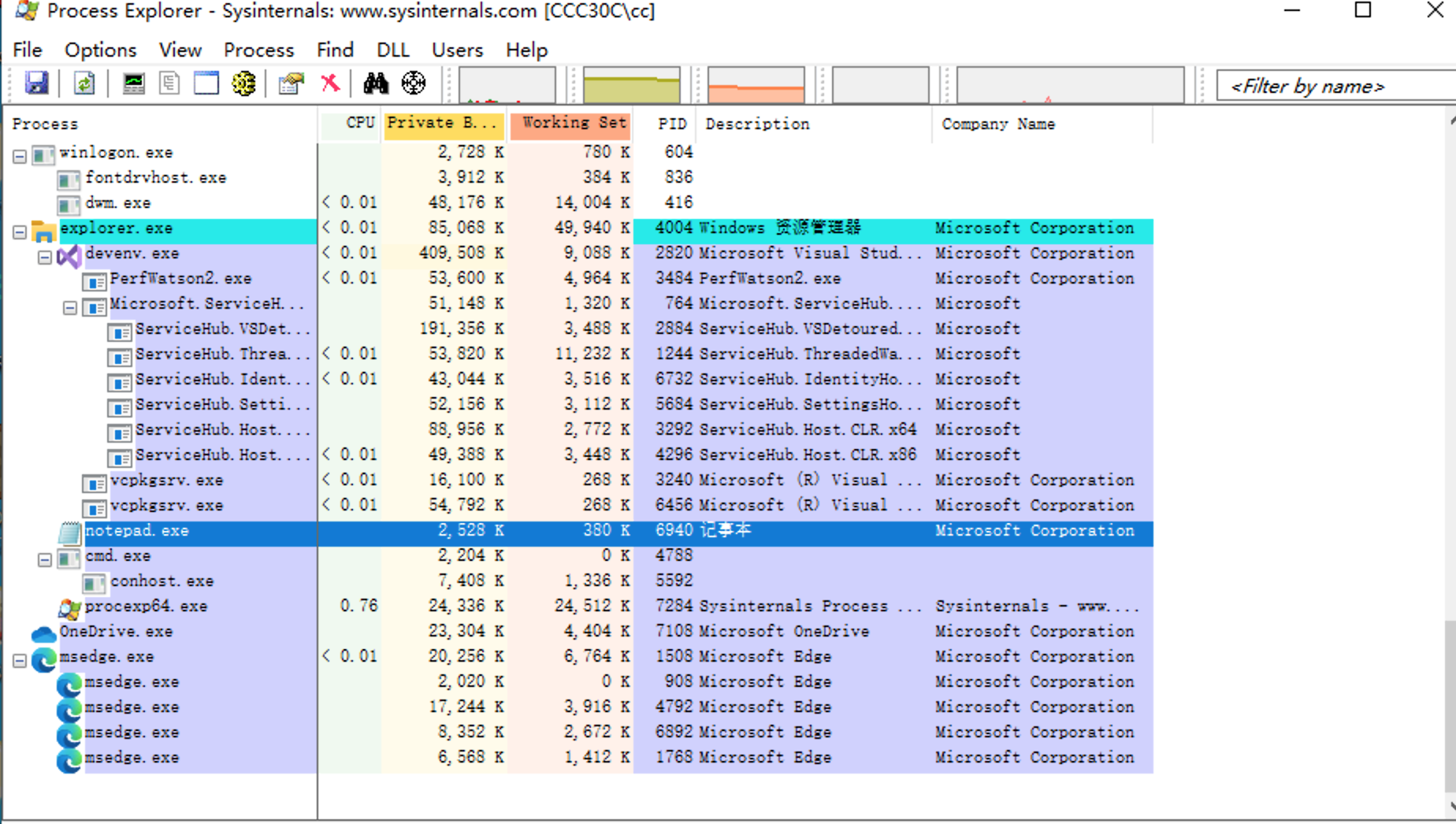This screenshot has height=824, width=1456.
Task: Open the Find menu
Action: tap(335, 50)
